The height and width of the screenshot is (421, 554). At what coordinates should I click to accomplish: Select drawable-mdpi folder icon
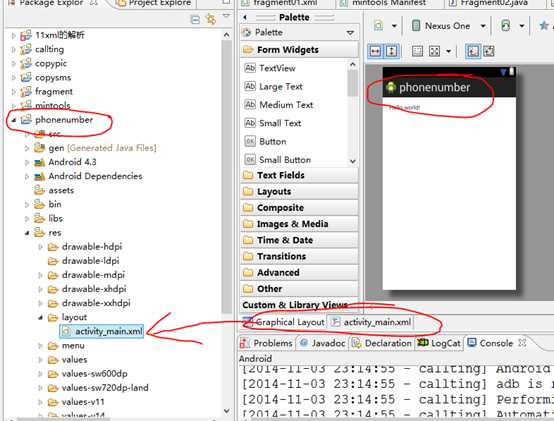click(x=53, y=275)
